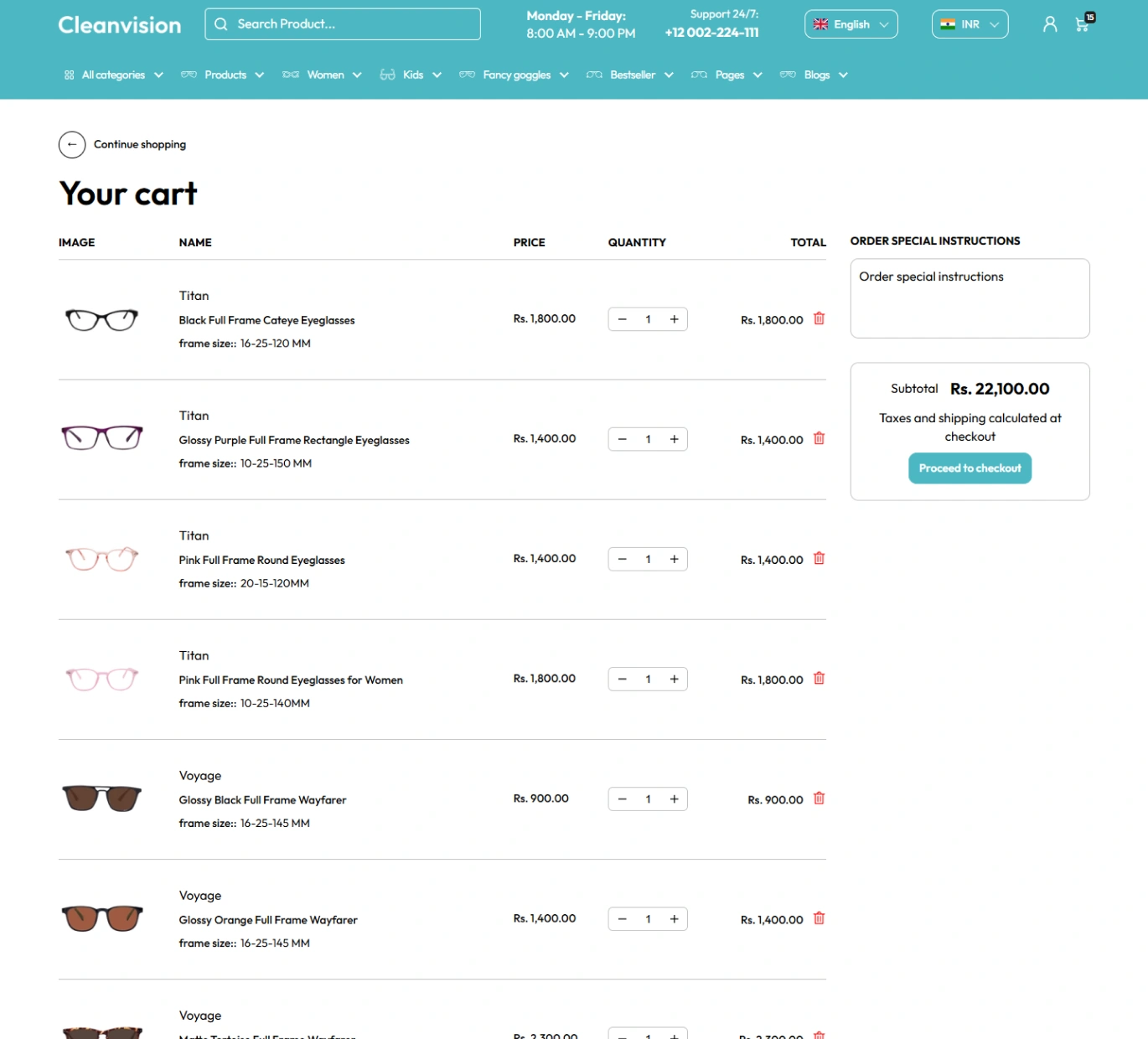The image size is (1148, 1039).
Task: Open the user account icon
Action: [x=1049, y=24]
